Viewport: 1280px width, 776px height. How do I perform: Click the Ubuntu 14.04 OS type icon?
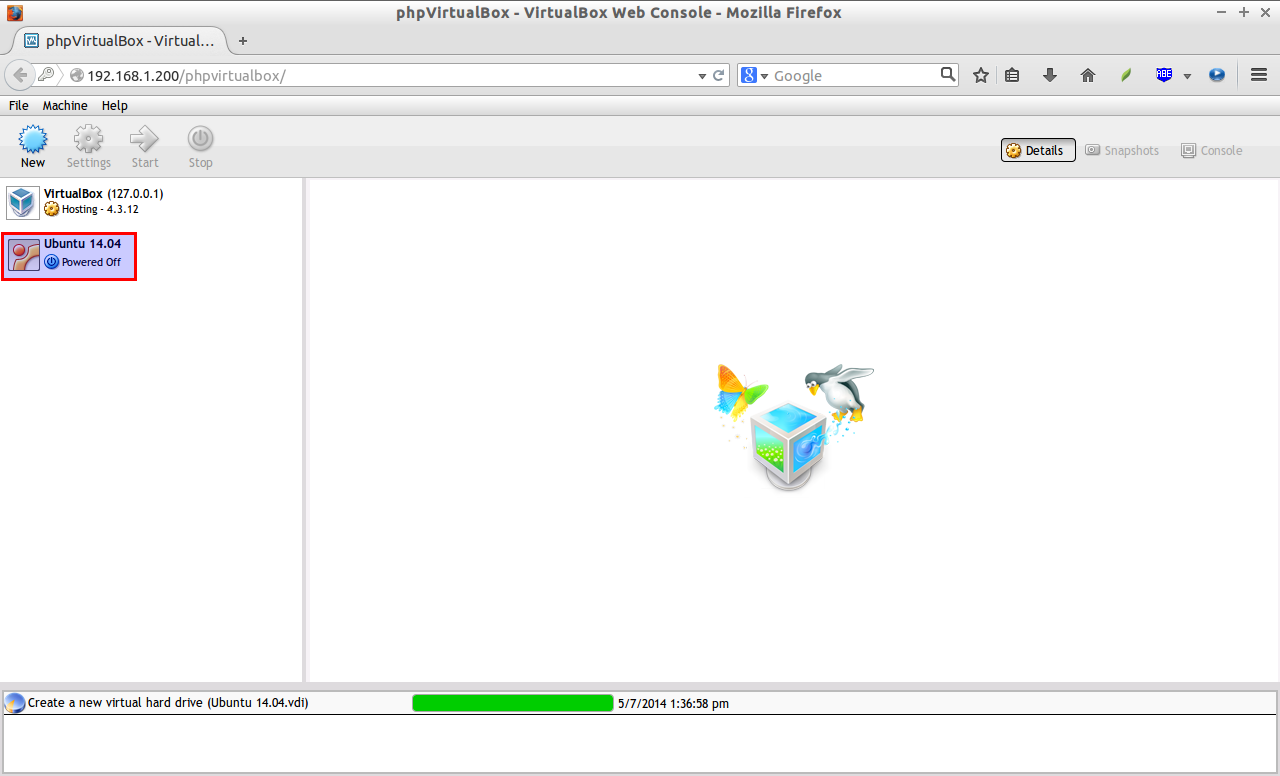click(24, 256)
